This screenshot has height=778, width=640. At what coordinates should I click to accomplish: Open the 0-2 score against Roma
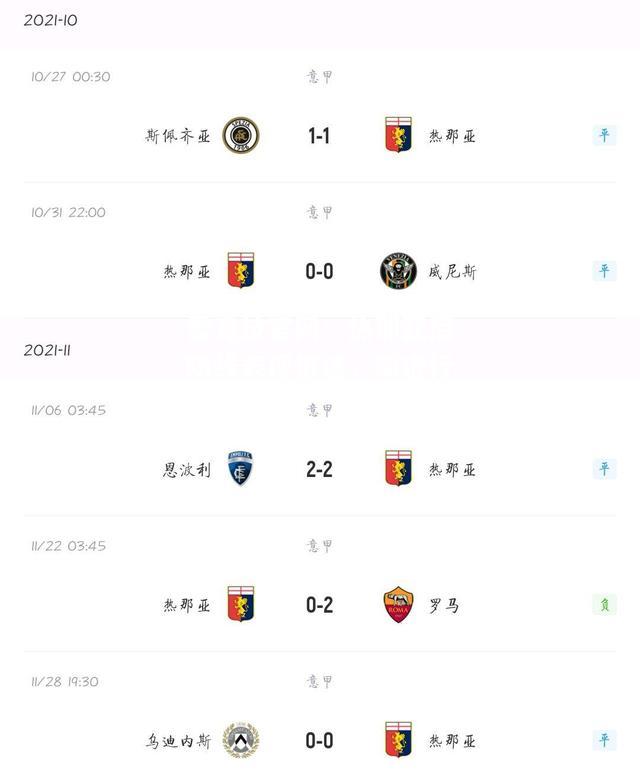[319, 605]
